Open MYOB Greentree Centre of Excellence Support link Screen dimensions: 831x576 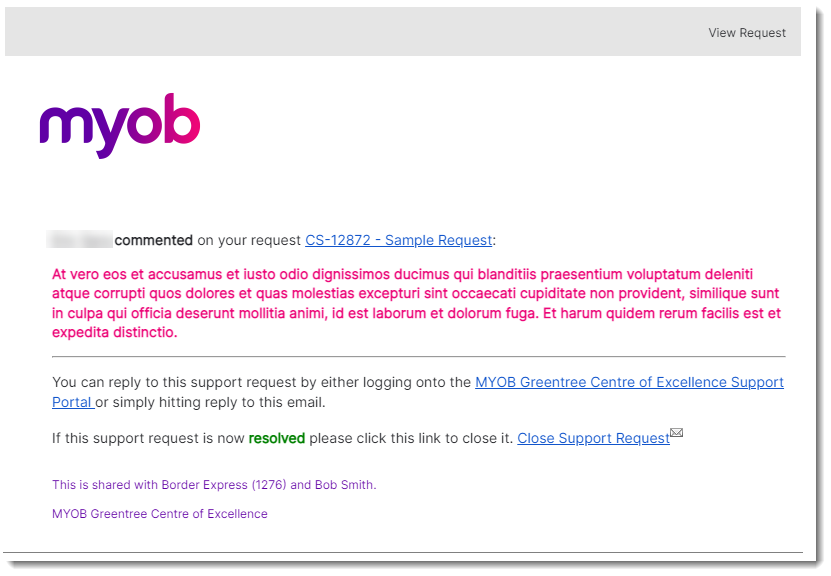coord(629,382)
